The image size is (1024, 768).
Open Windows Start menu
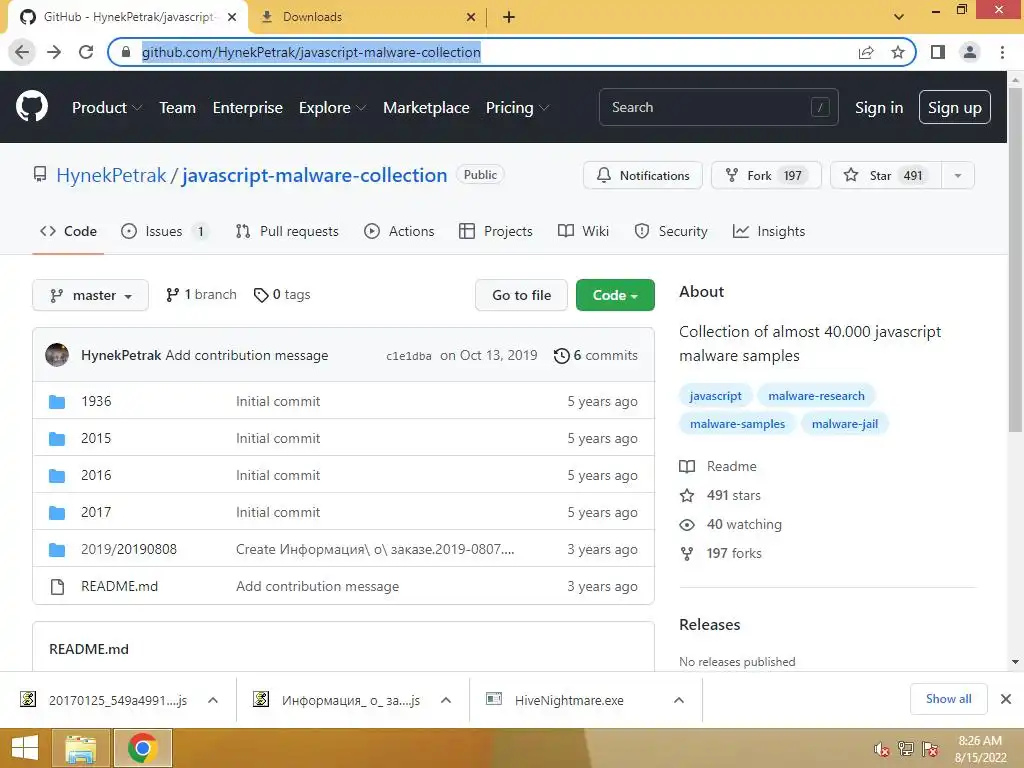coord(25,748)
